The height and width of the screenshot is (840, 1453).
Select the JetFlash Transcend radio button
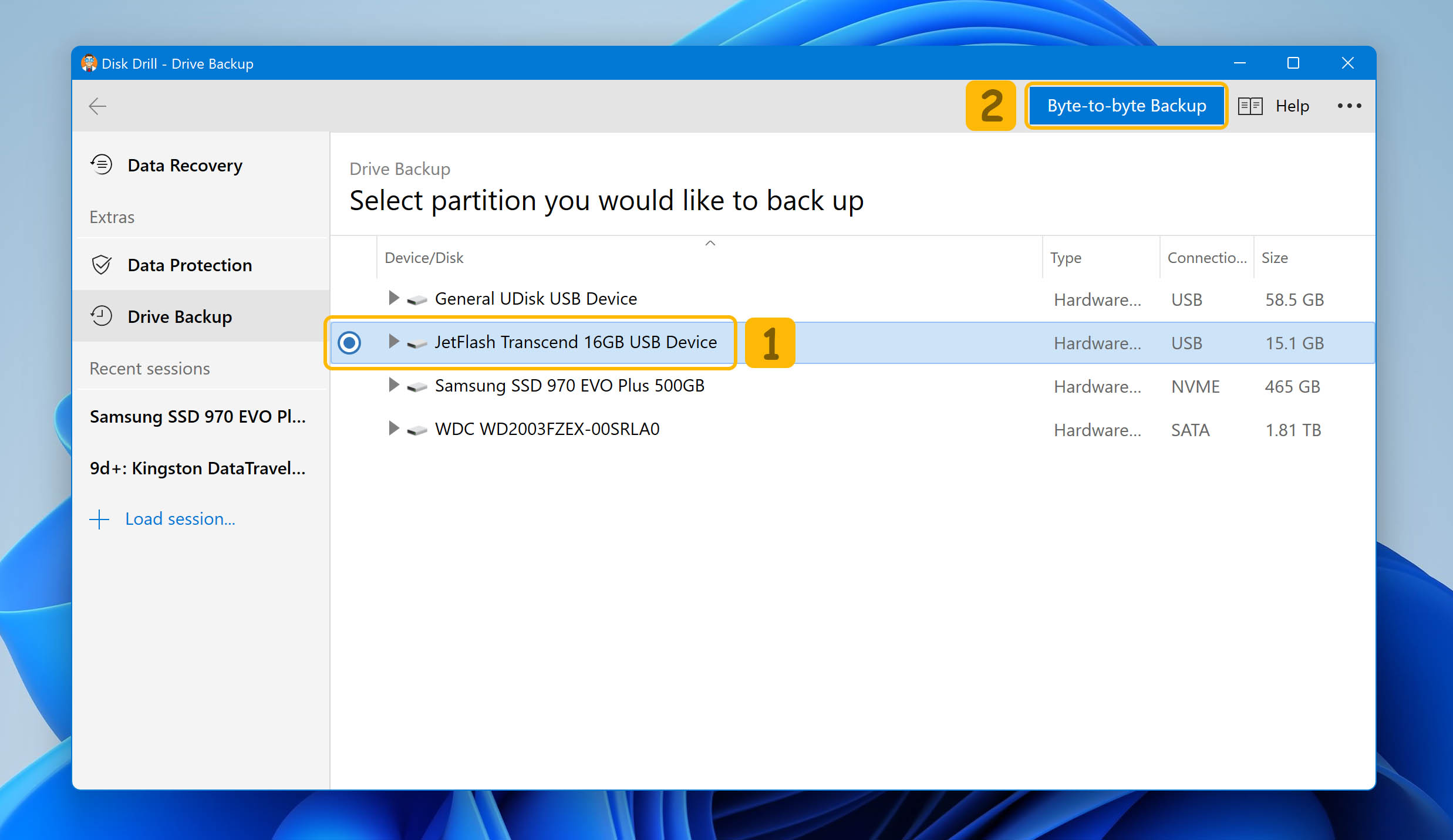click(x=349, y=342)
